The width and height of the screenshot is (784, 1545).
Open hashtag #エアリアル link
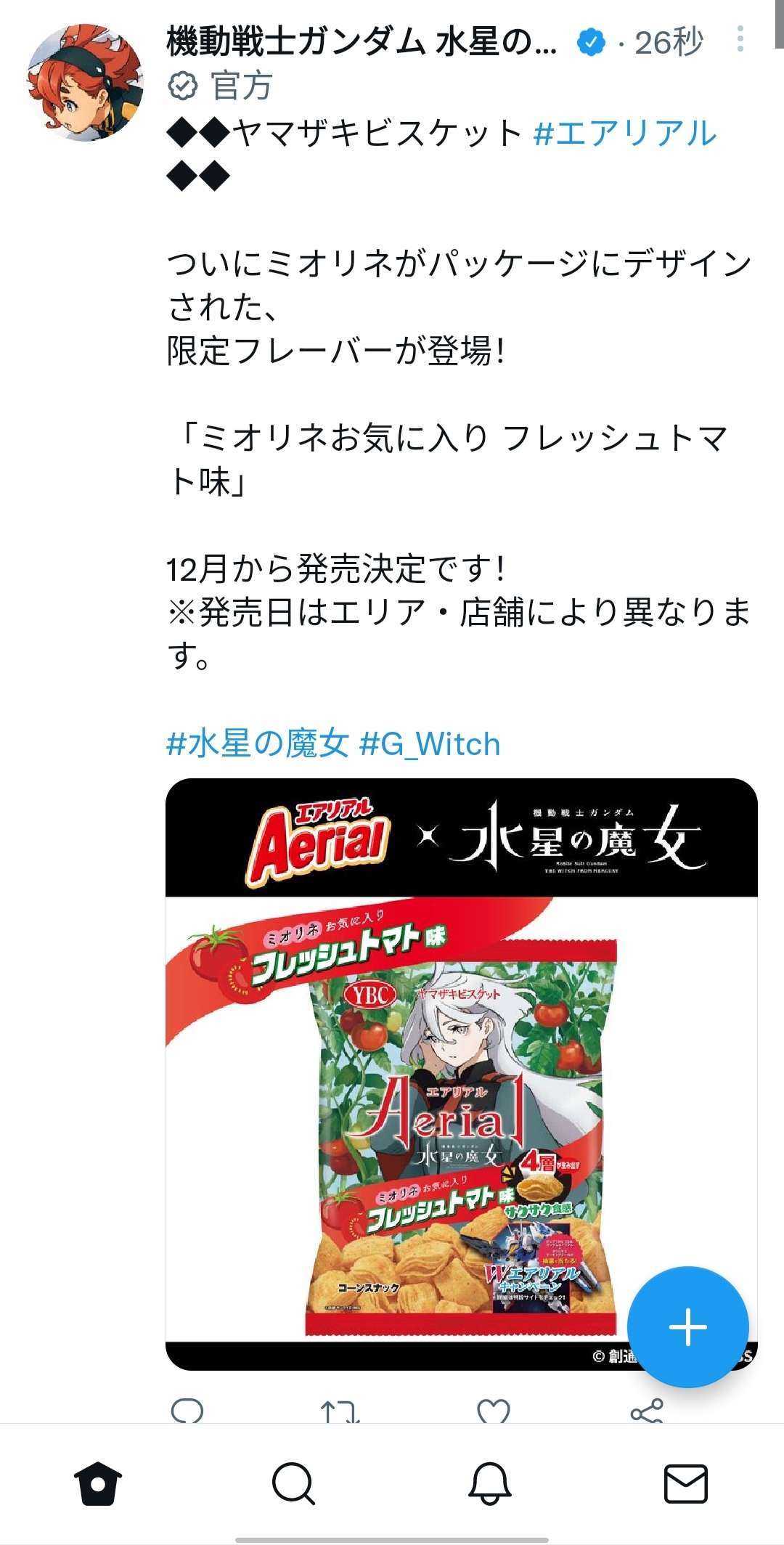625,133
